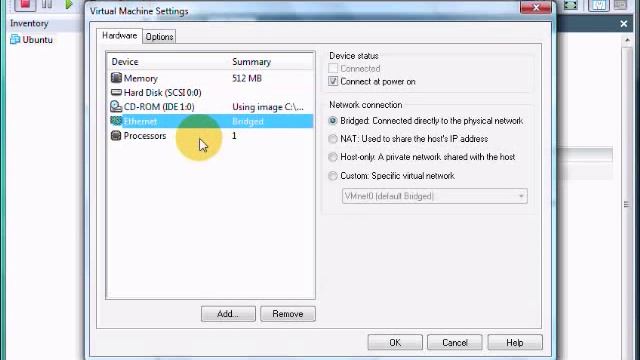Screen dimensions: 640x360
Task: Click the CD-ROM device icon
Action: [x=116, y=107]
